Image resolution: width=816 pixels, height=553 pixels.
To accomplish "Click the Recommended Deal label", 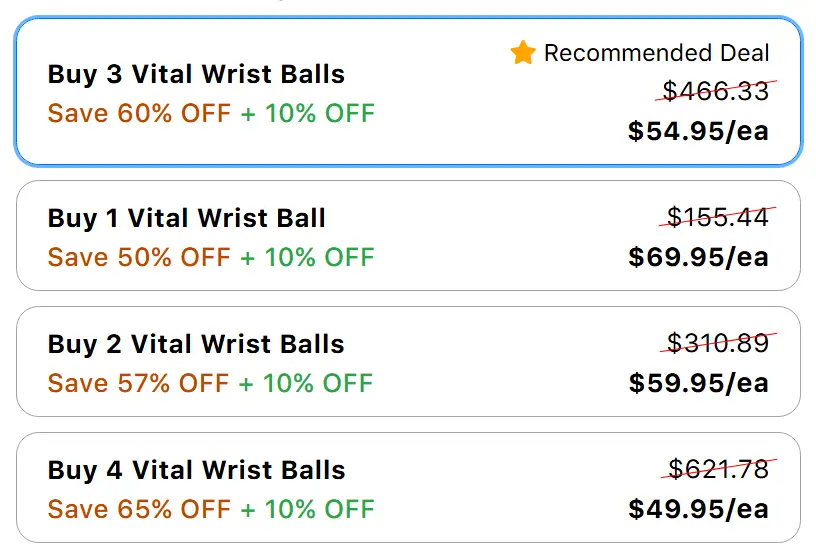I will tap(656, 53).
